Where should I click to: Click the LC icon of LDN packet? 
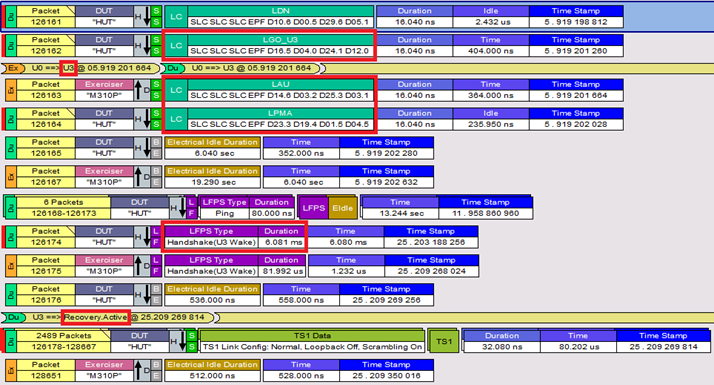(176, 17)
